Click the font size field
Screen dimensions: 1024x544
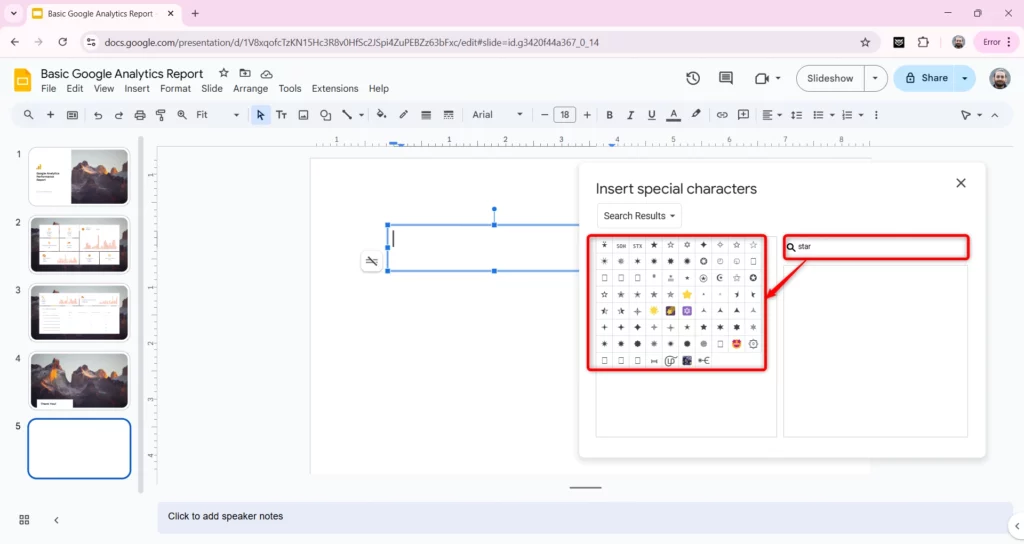tap(565, 115)
